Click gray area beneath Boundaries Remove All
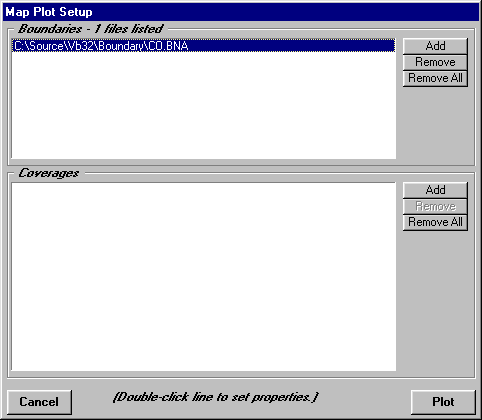The image size is (482, 420). pyautogui.click(x=435, y=123)
